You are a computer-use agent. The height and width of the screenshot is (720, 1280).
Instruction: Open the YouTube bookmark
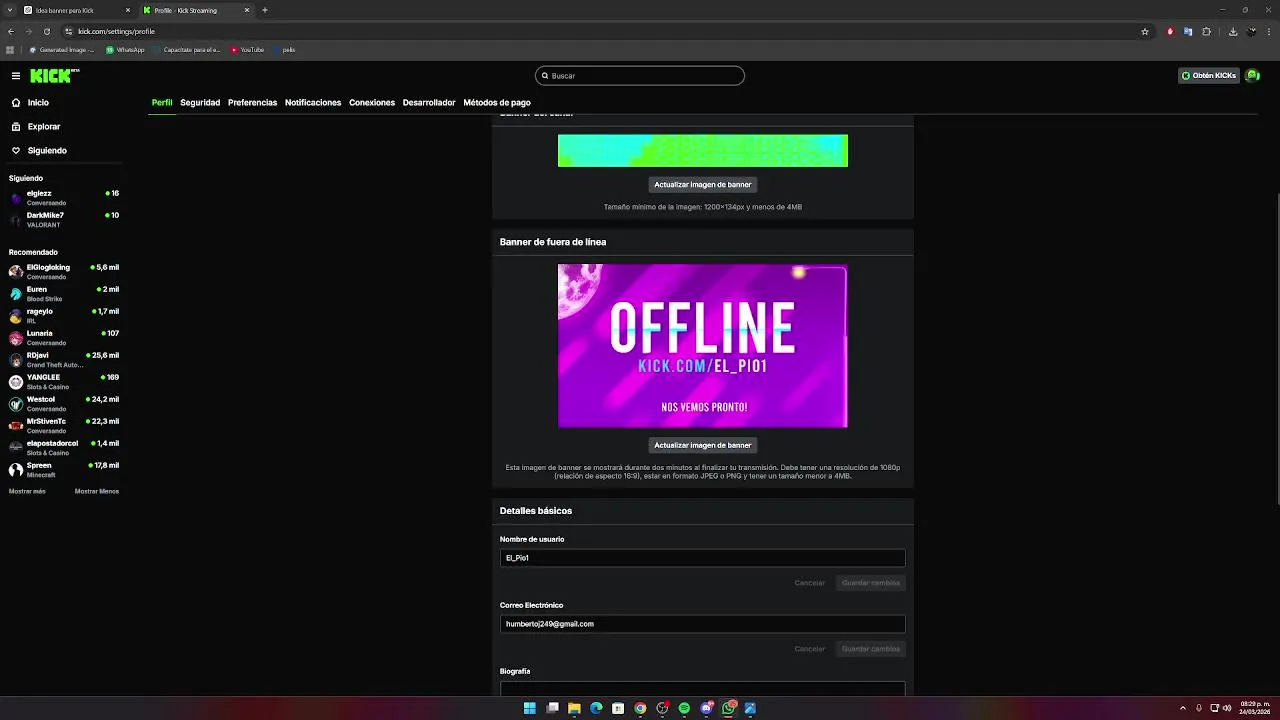coord(247,49)
